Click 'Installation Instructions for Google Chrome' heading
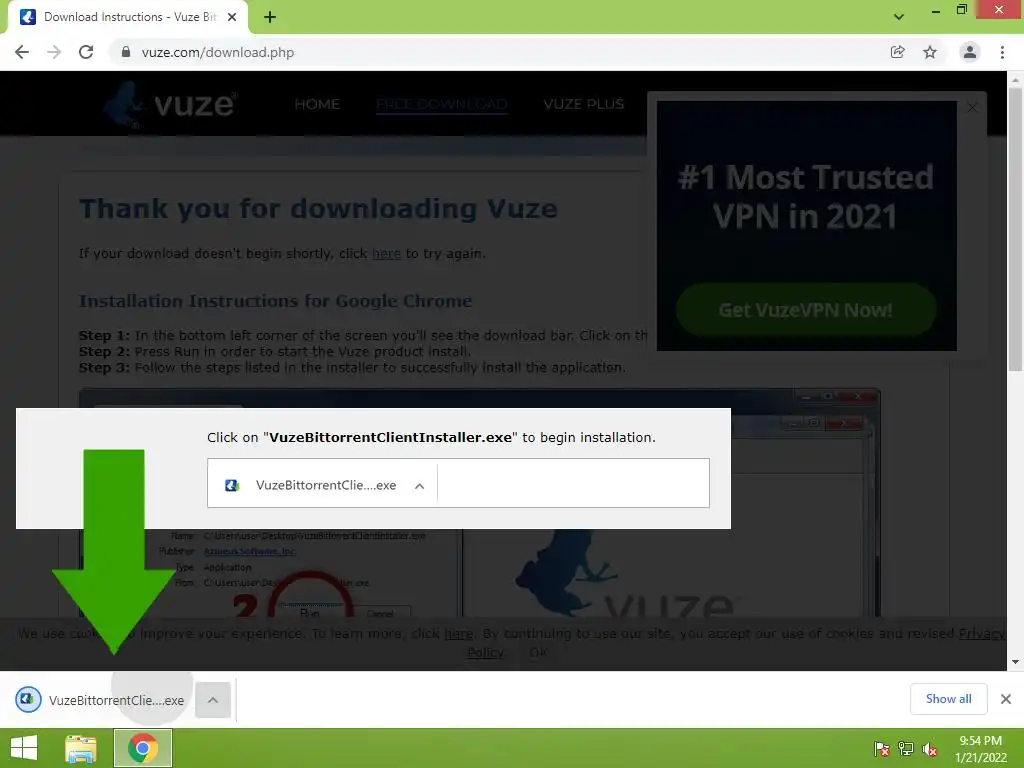 (275, 301)
